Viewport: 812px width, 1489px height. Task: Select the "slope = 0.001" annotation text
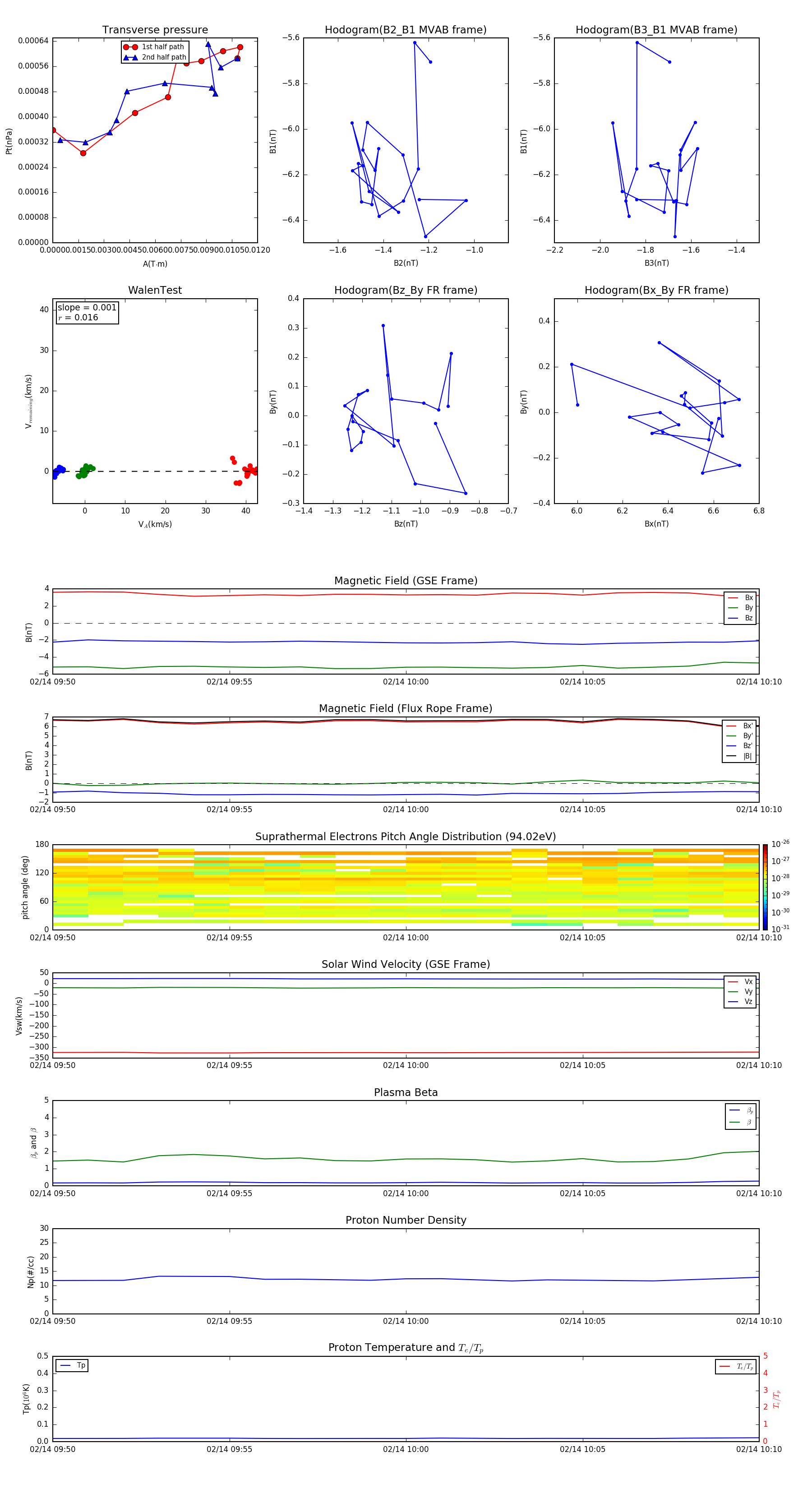[87, 308]
